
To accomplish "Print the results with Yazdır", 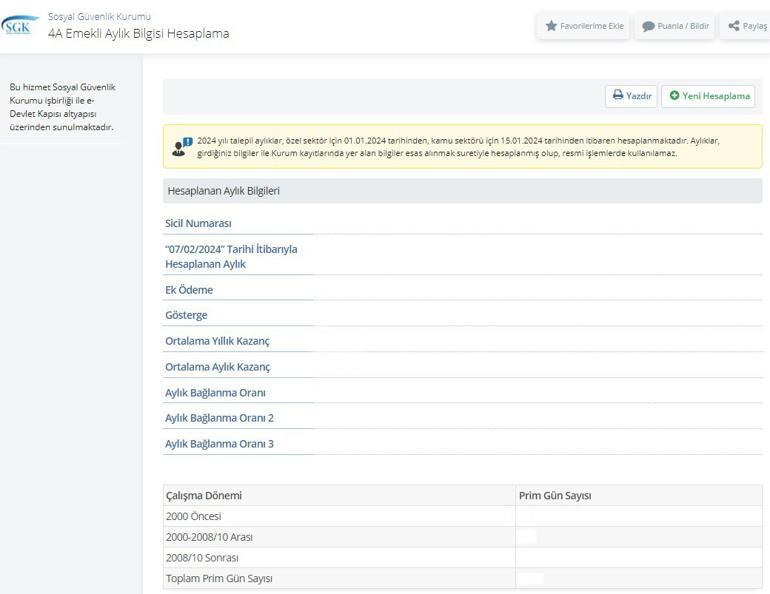I will pos(631,96).
